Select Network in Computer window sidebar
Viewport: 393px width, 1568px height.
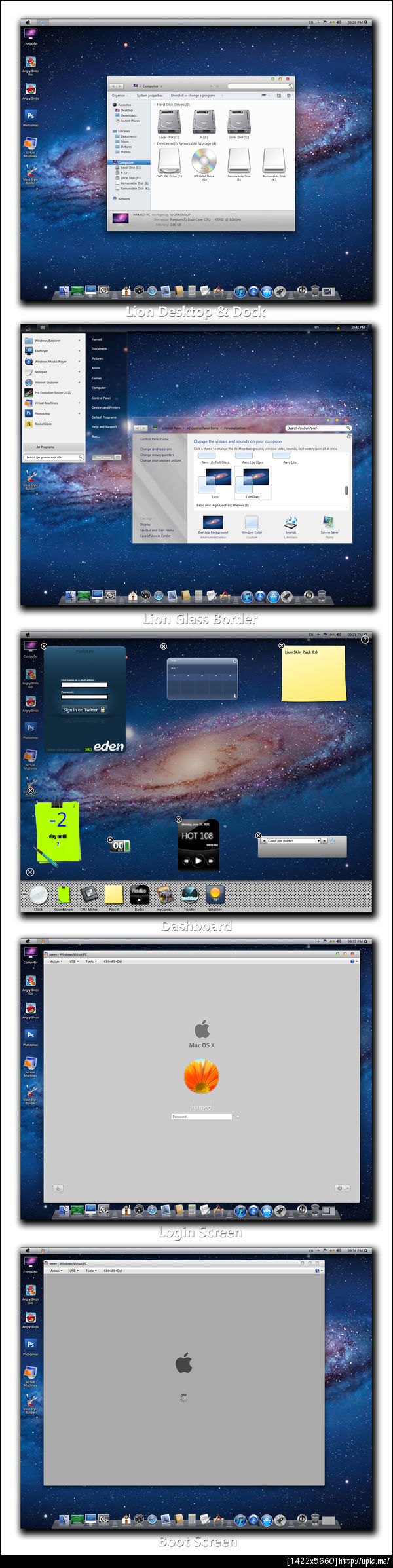(121, 198)
